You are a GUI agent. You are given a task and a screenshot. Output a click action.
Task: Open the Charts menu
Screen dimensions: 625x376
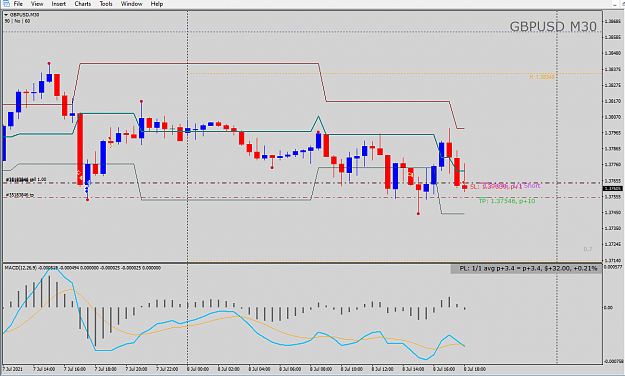pyautogui.click(x=83, y=4)
